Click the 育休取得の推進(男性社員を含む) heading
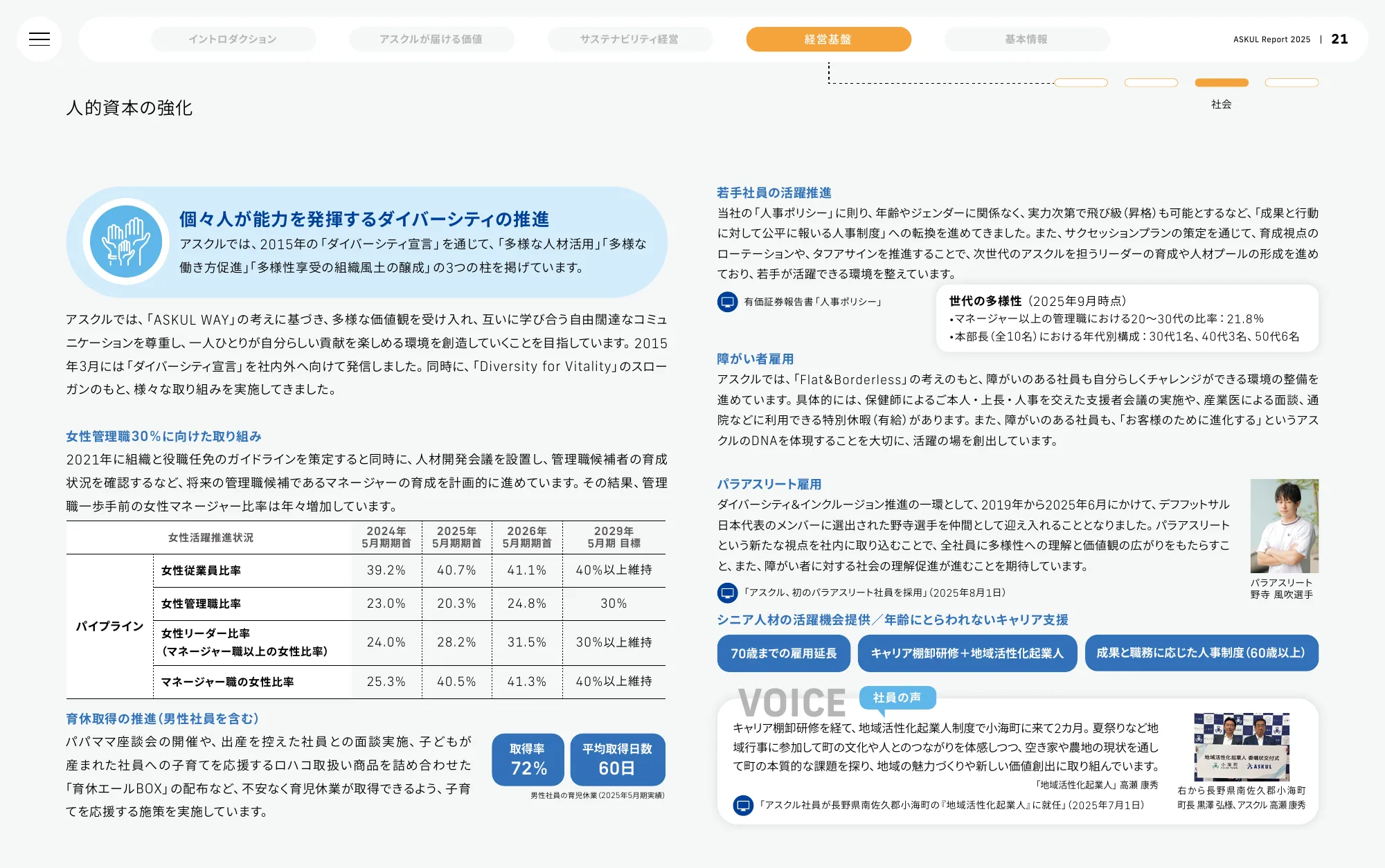This screenshot has width=1385, height=868. click(162, 719)
